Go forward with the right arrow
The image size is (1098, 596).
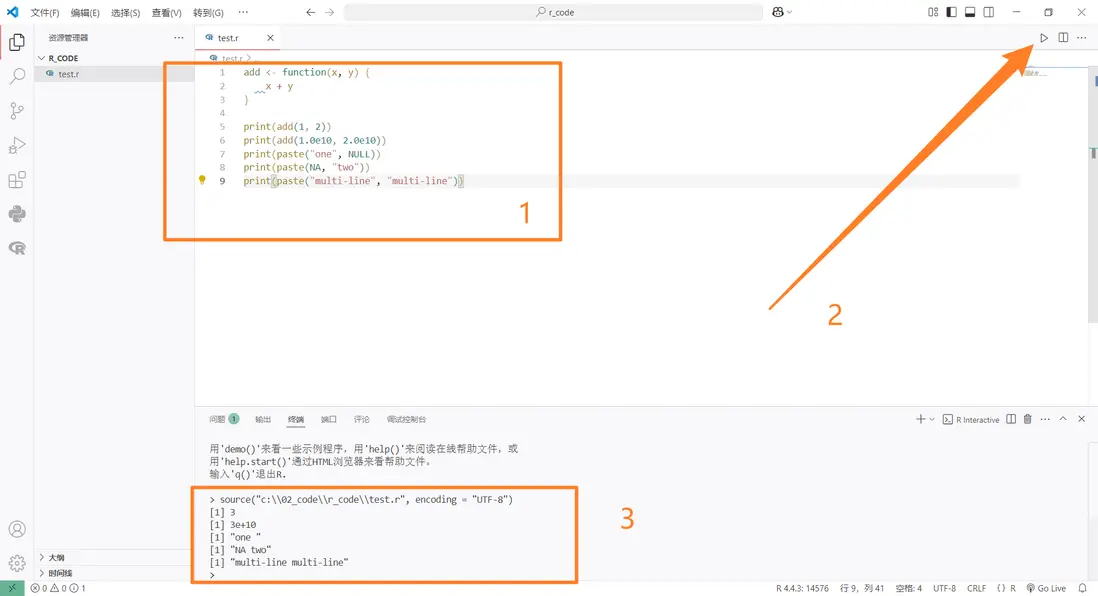tap(329, 12)
